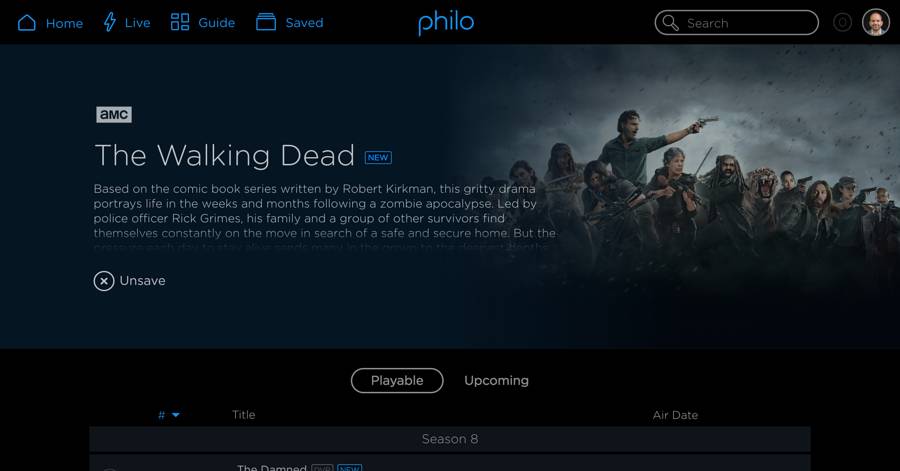The width and height of the screenshot is (900, 471).
Task: Click the dim circular icon beside the avatar
Action: [x=842, y=23]
